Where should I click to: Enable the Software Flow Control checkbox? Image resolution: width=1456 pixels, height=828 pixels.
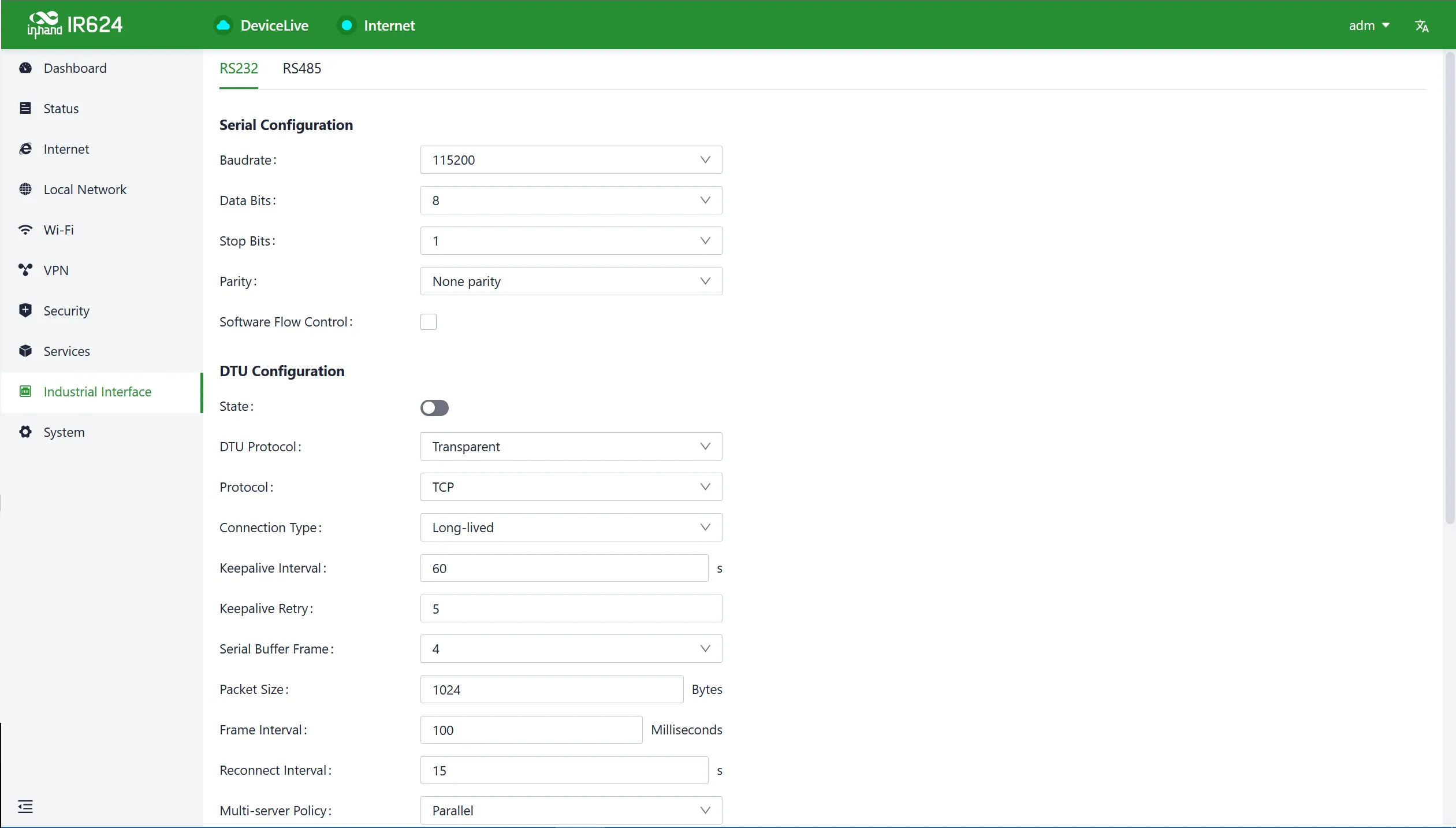click(429, 322)
